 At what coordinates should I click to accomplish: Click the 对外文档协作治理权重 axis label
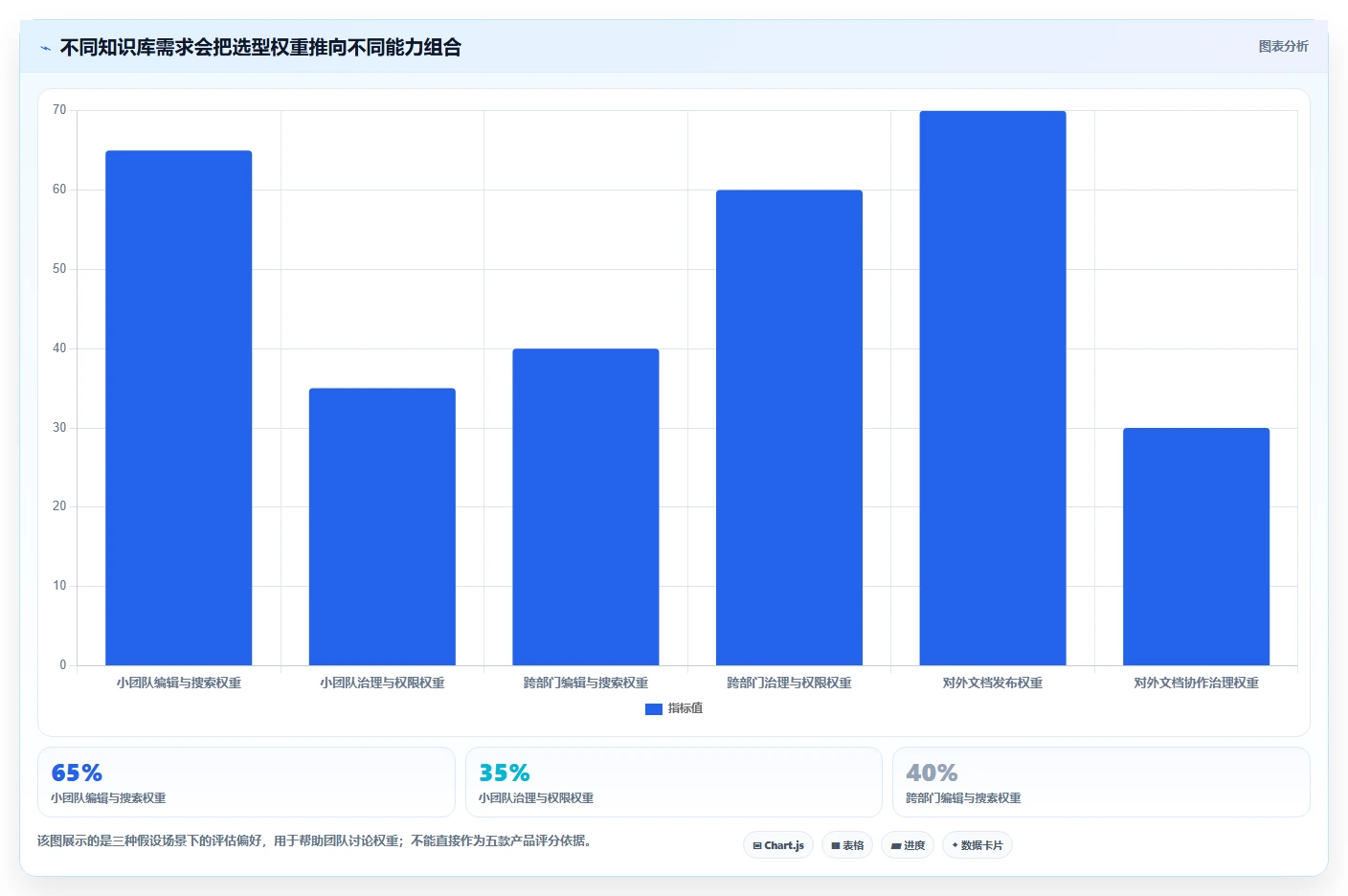[x=1197, y=683]
